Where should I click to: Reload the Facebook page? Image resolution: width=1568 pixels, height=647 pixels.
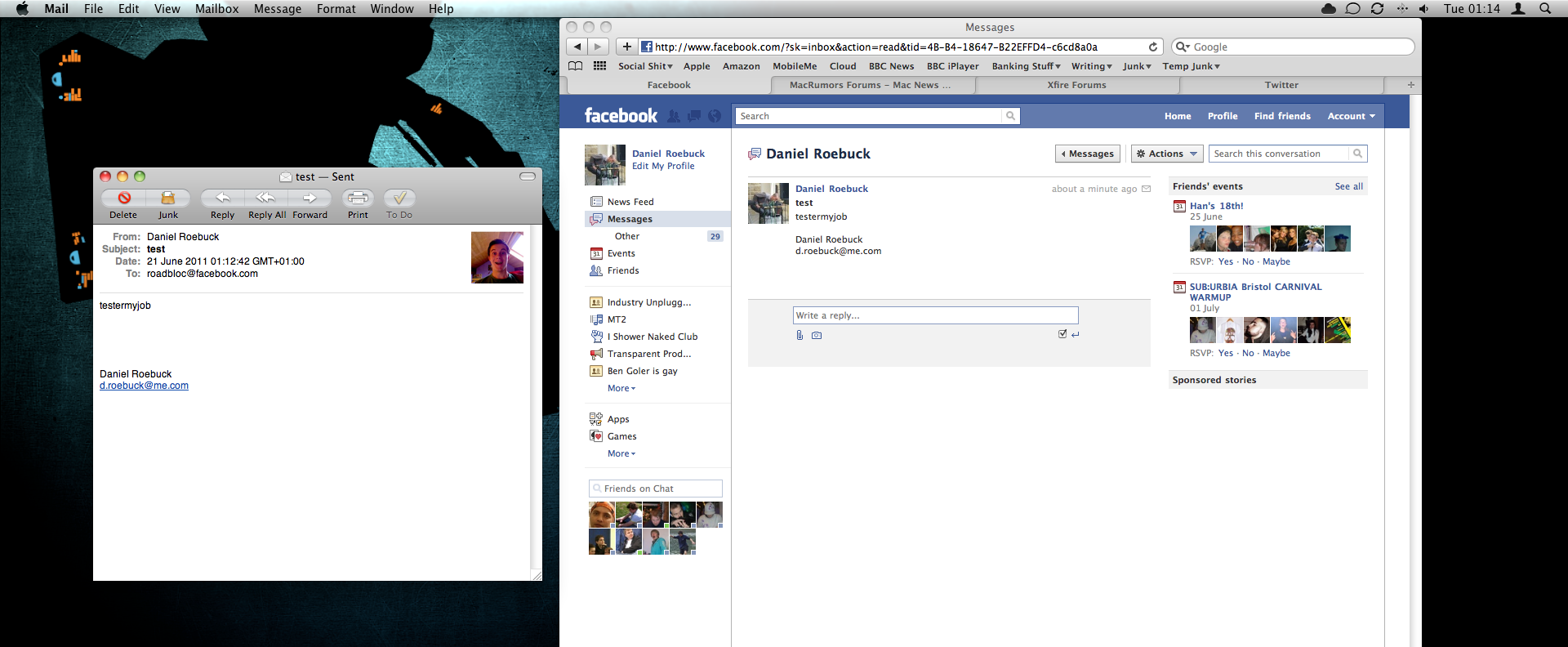point(1153,47)
